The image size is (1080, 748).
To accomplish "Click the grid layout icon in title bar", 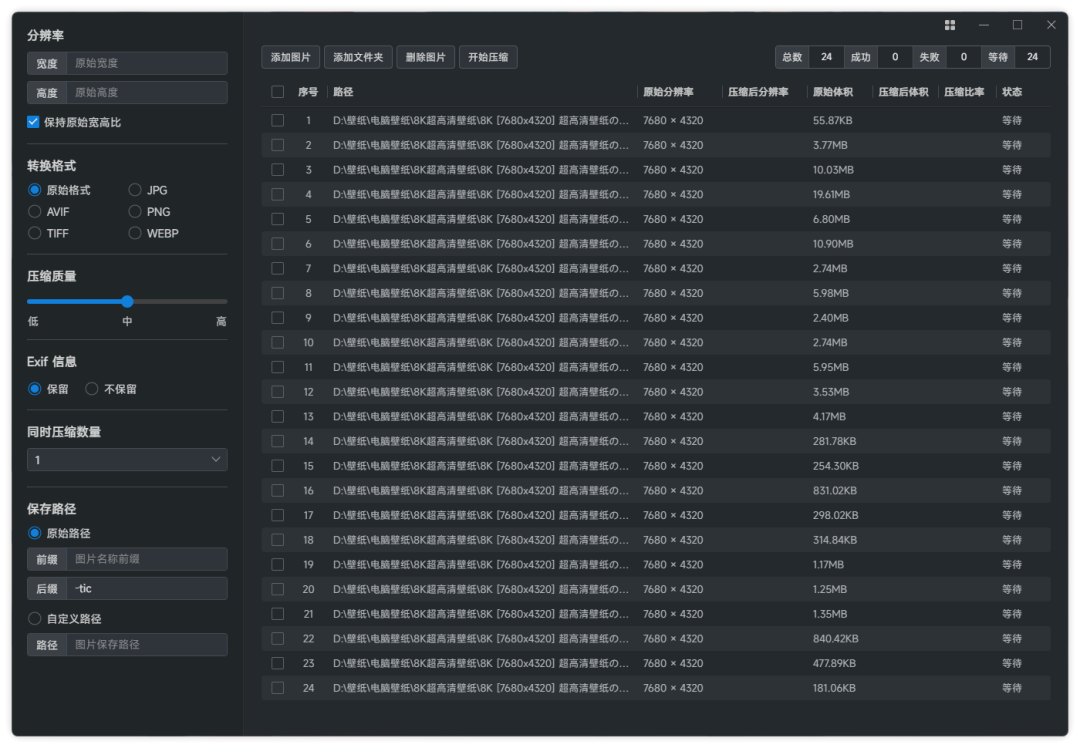I will [x=950, y=25].
